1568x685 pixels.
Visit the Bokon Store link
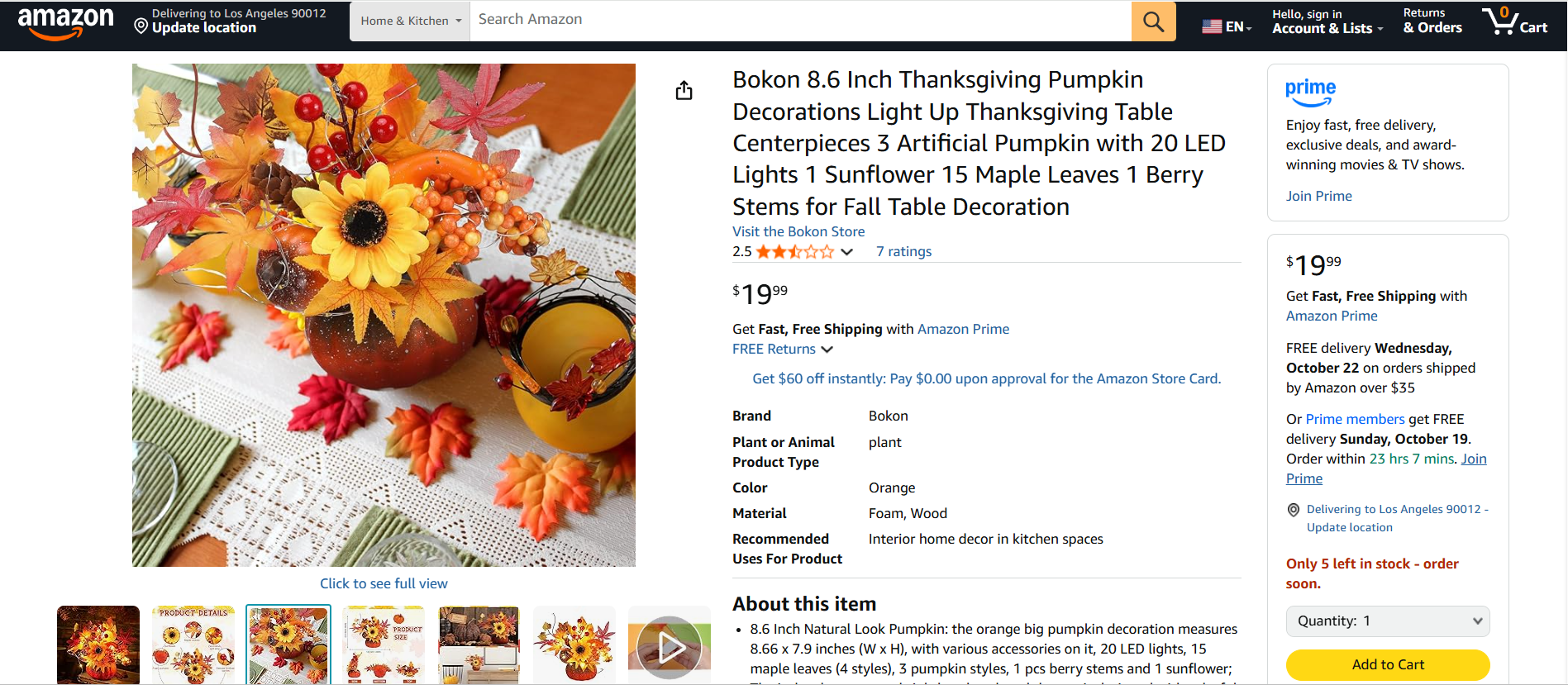pos(798,231)
